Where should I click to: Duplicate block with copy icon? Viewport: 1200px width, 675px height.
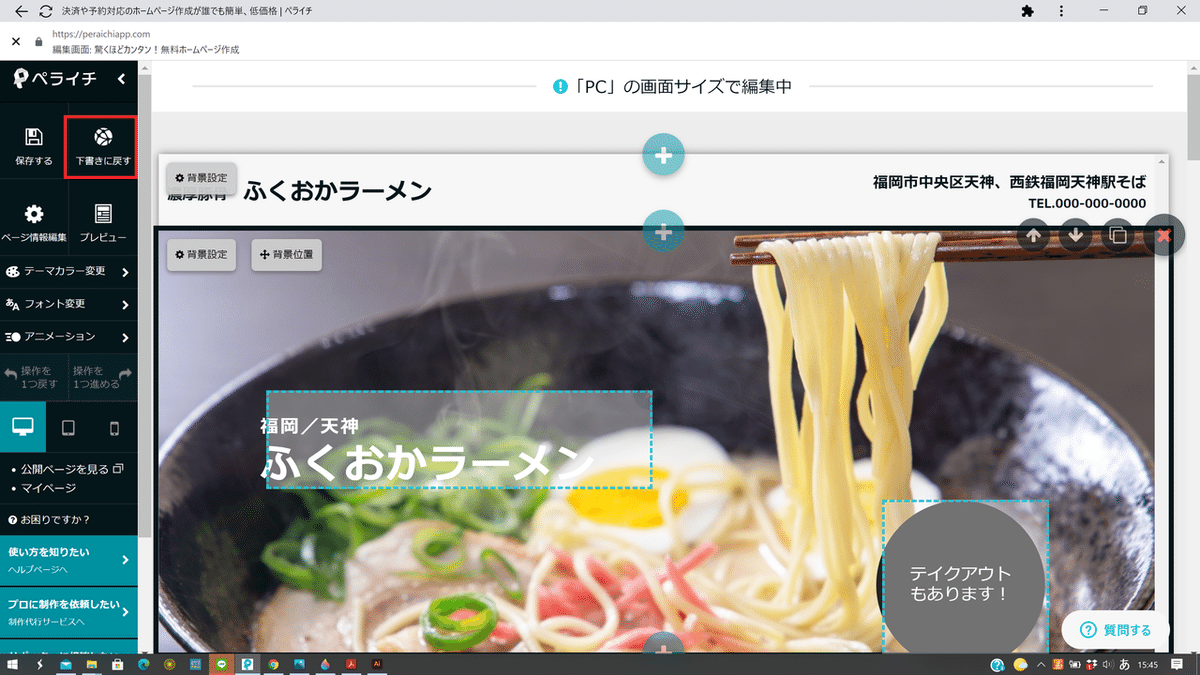[1118, 236]
